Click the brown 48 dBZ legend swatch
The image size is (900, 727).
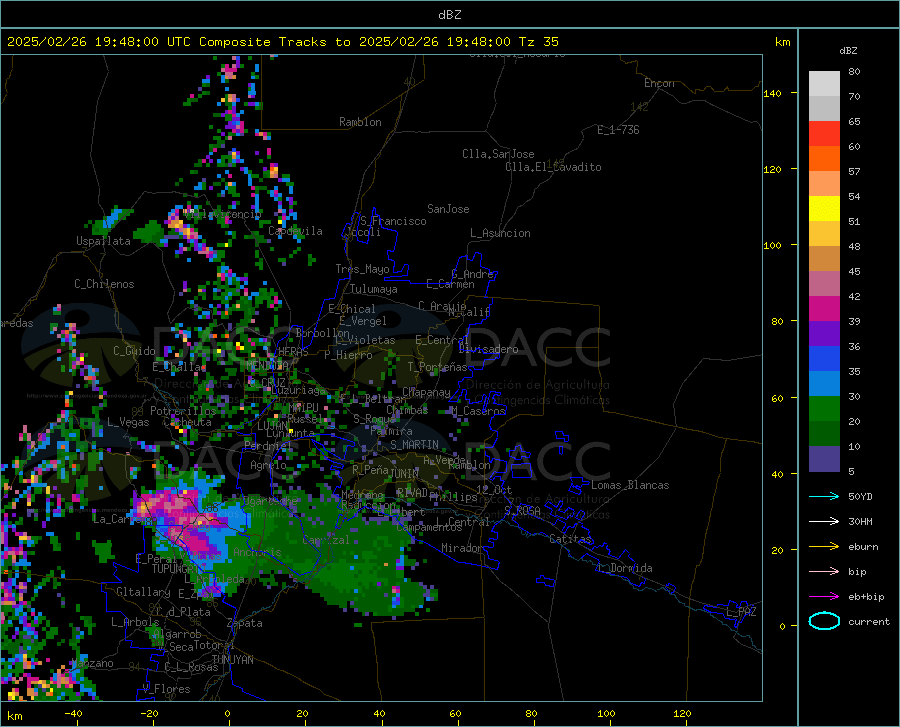pos(824,259)
